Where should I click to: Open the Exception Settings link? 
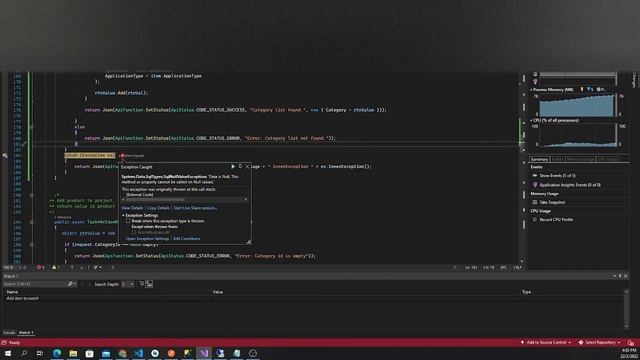[147, 239]
